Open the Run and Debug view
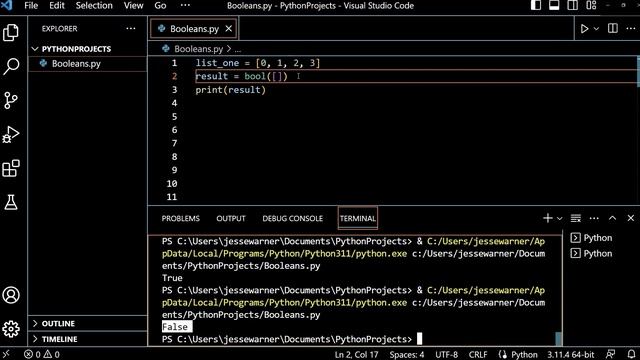640x360 pixels. pyautogui.click(x=11, y=134)
